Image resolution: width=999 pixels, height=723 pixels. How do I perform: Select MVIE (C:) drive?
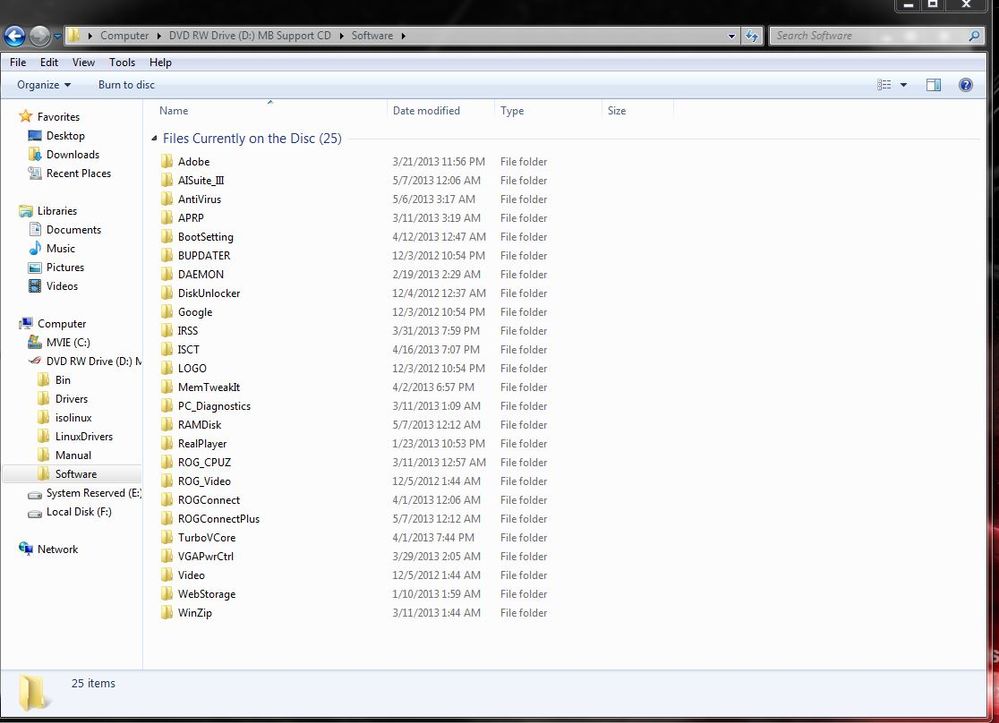point(59,343)
